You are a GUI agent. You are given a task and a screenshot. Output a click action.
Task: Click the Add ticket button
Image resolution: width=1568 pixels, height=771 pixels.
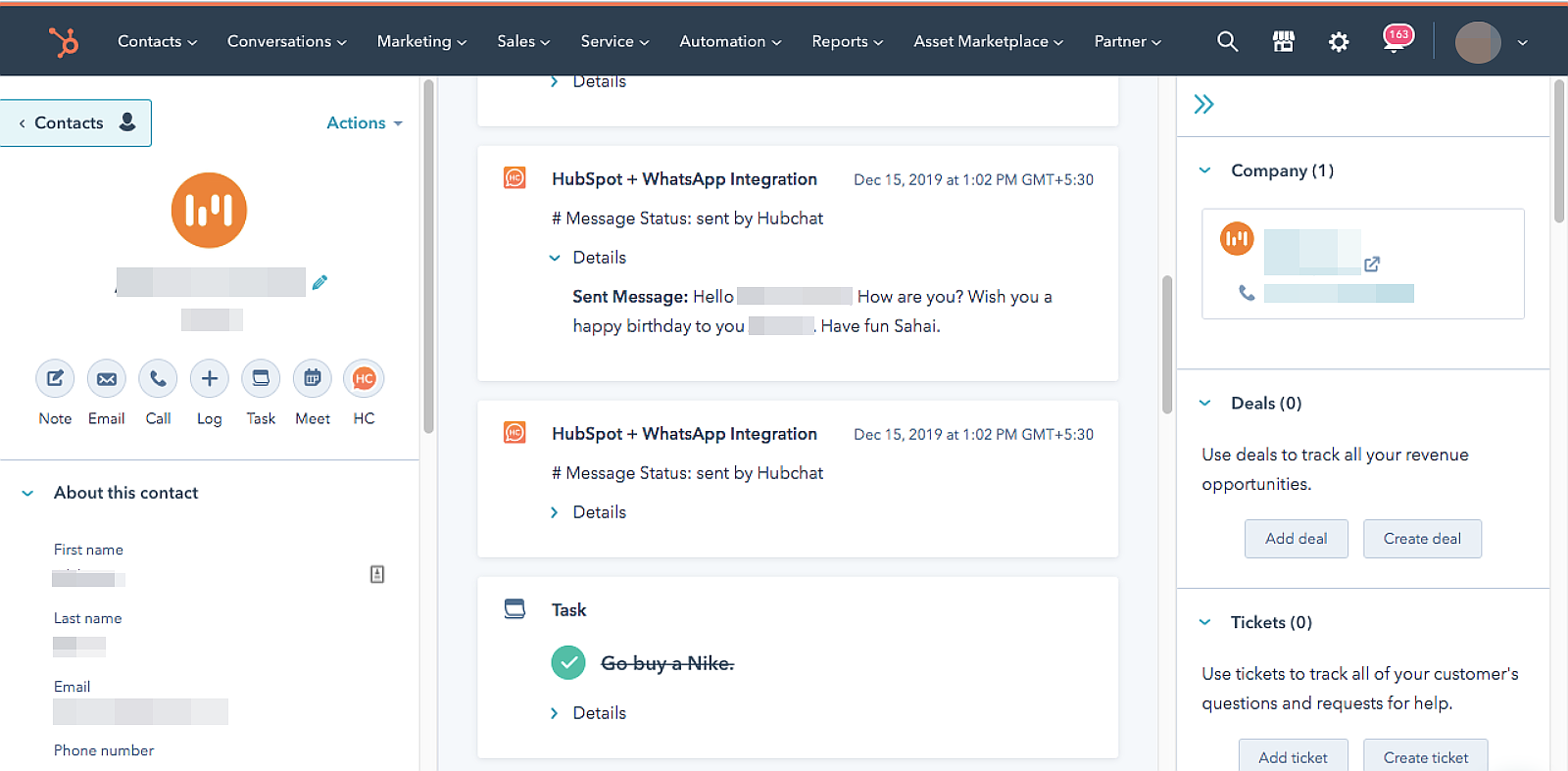(1294, 757)
